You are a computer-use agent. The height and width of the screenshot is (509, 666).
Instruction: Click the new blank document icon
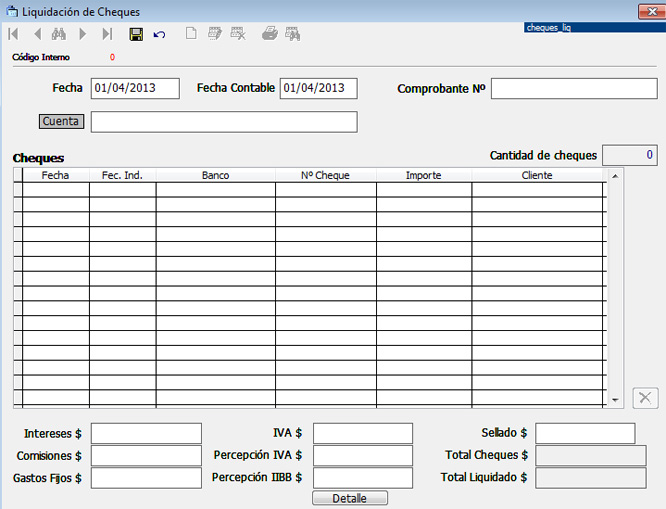[x=191, y=34]
